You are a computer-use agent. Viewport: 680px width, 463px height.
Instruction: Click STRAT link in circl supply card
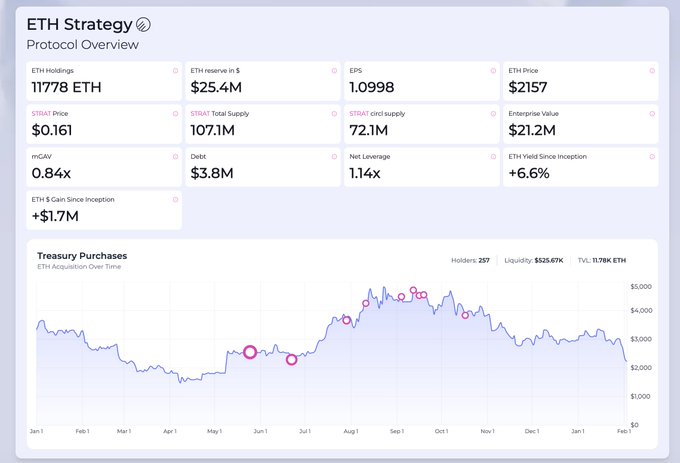tap(358, 114)
